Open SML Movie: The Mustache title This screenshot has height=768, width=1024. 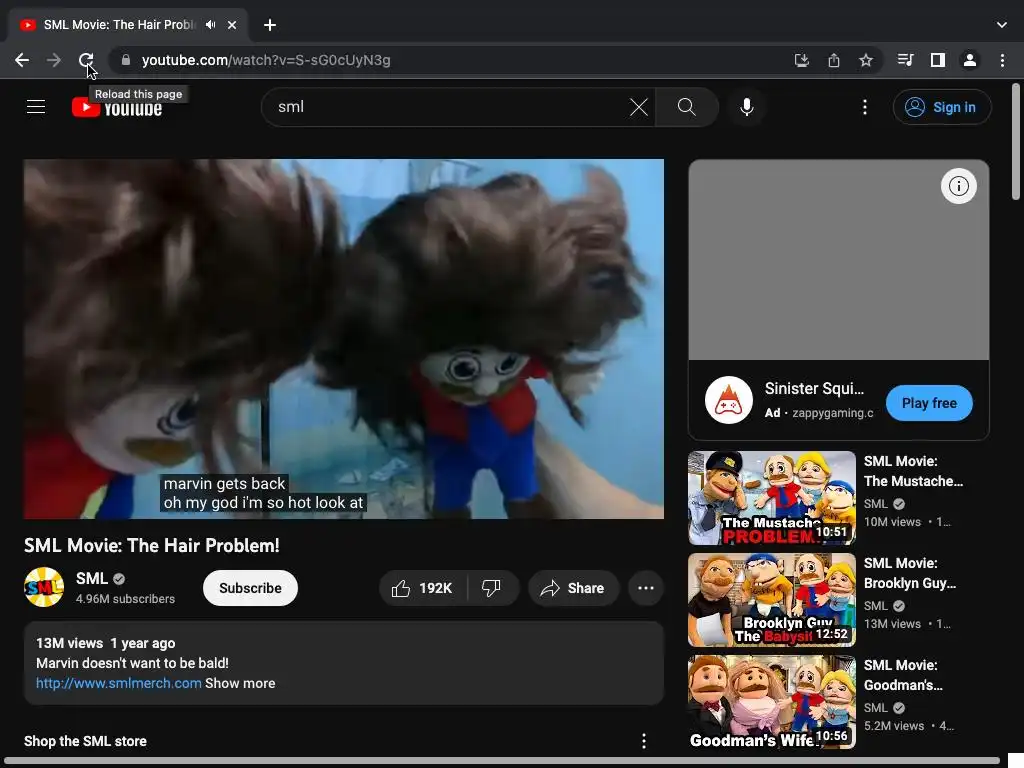[x=913, y=471]
